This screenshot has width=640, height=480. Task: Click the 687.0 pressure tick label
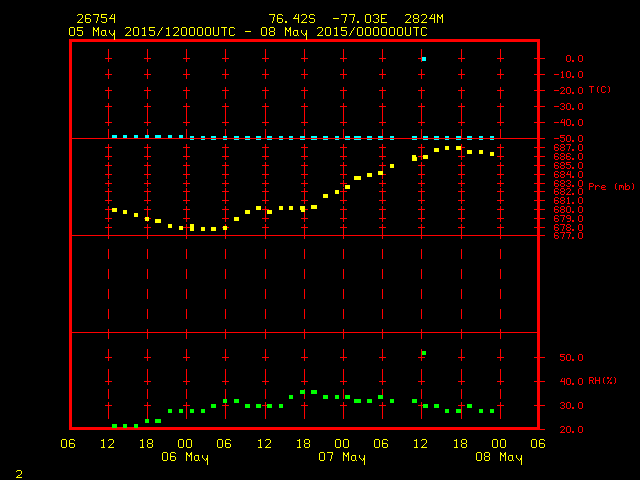[568, 148]
